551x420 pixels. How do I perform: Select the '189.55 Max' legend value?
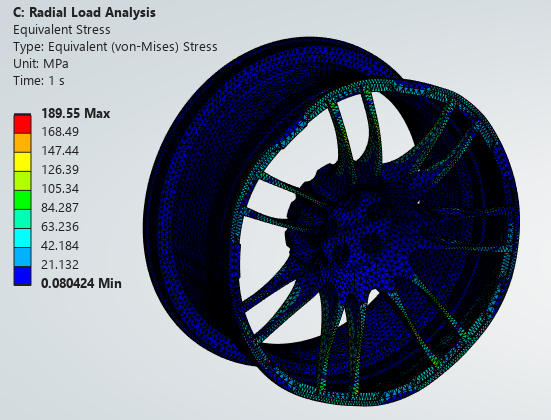click(76, 114)
